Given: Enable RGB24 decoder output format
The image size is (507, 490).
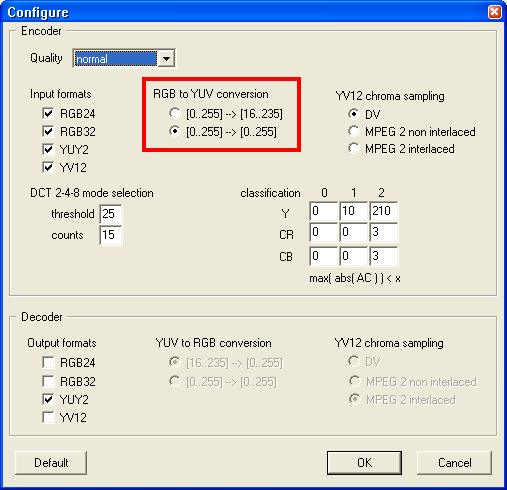Looking at the screenshot, I should click(x=48, y=362).
